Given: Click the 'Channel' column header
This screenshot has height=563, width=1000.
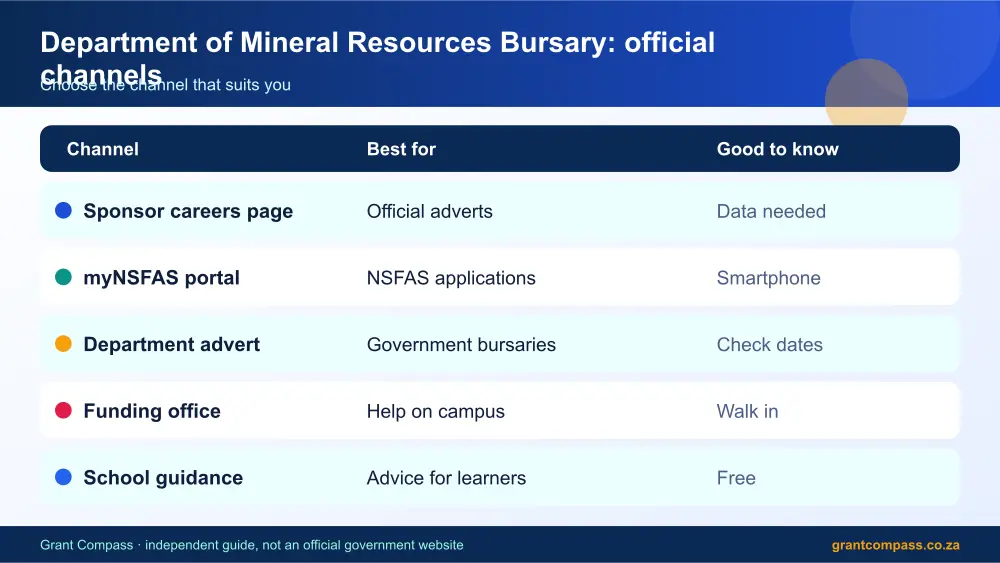Looking at the screenshot, I should pos(103,149).
